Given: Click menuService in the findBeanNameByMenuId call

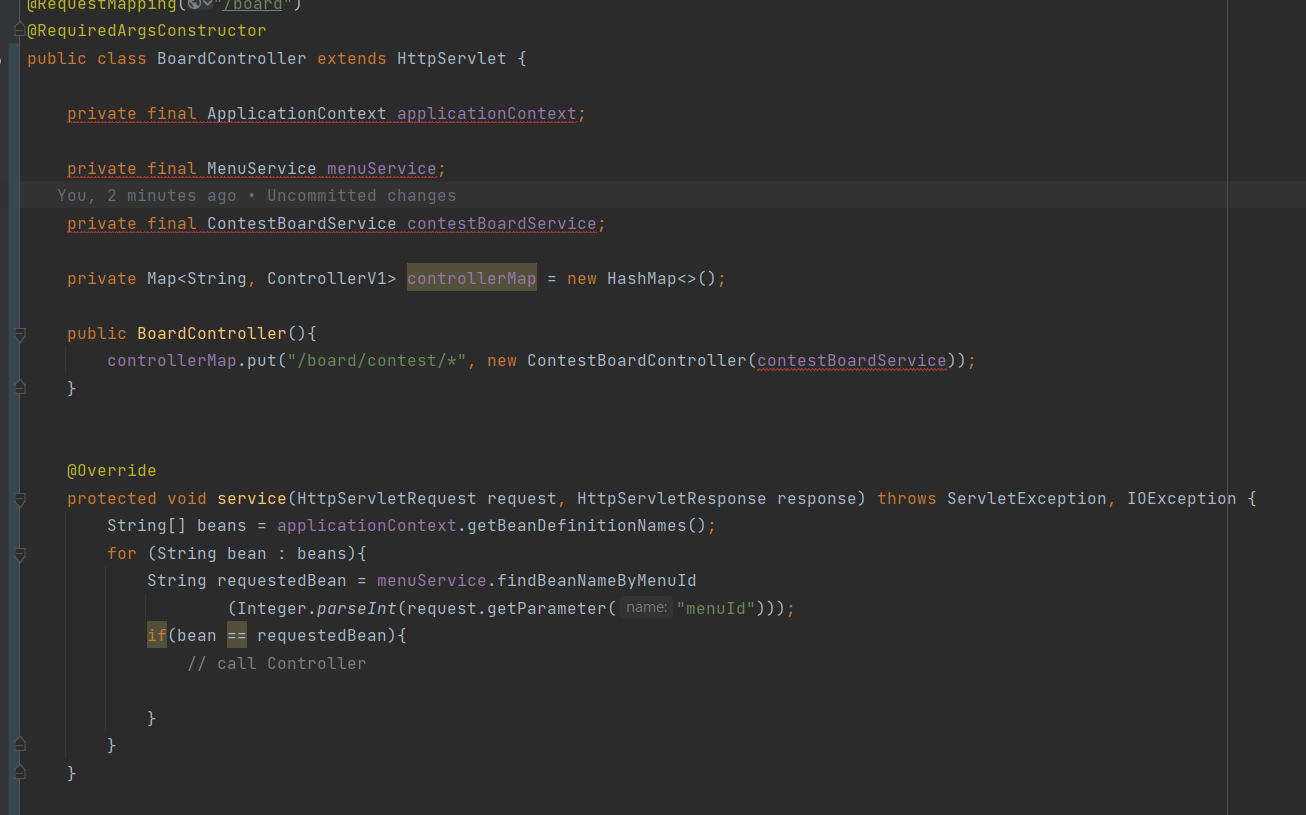Looking at the screenshot, I should 432,580.
